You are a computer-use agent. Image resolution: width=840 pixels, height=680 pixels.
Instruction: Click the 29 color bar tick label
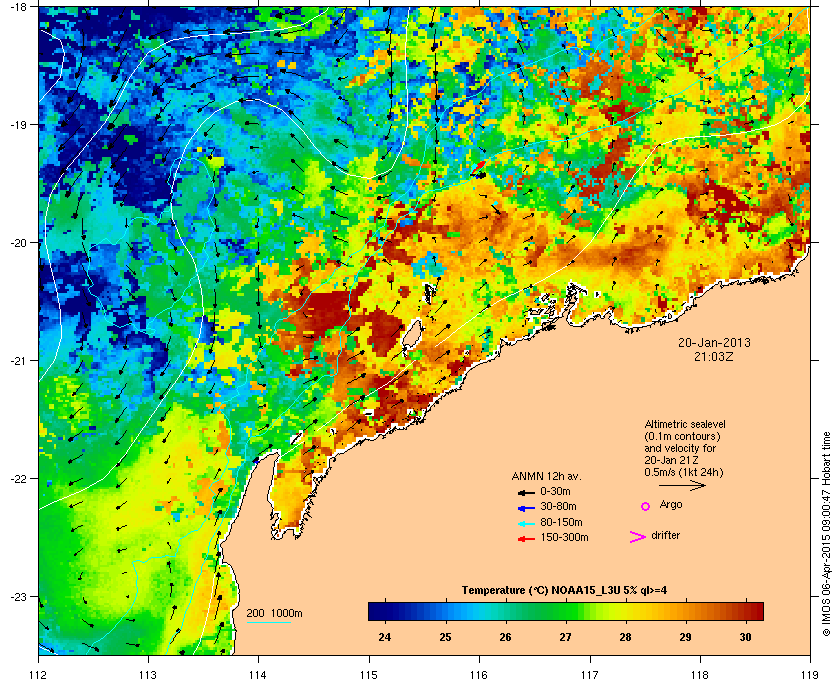click(685, 637)
